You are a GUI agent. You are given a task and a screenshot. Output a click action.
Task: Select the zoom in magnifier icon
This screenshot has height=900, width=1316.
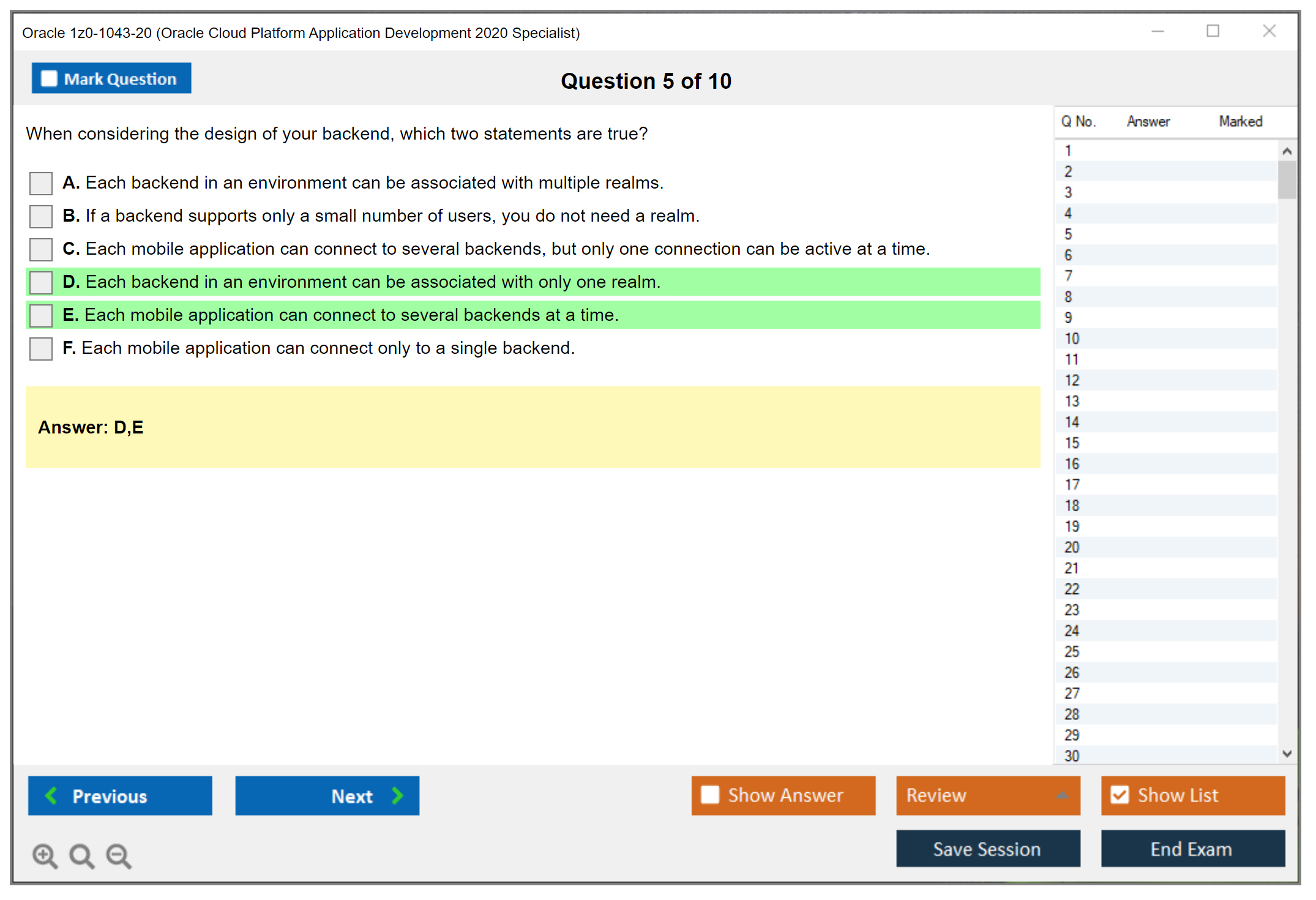point(45,855)
